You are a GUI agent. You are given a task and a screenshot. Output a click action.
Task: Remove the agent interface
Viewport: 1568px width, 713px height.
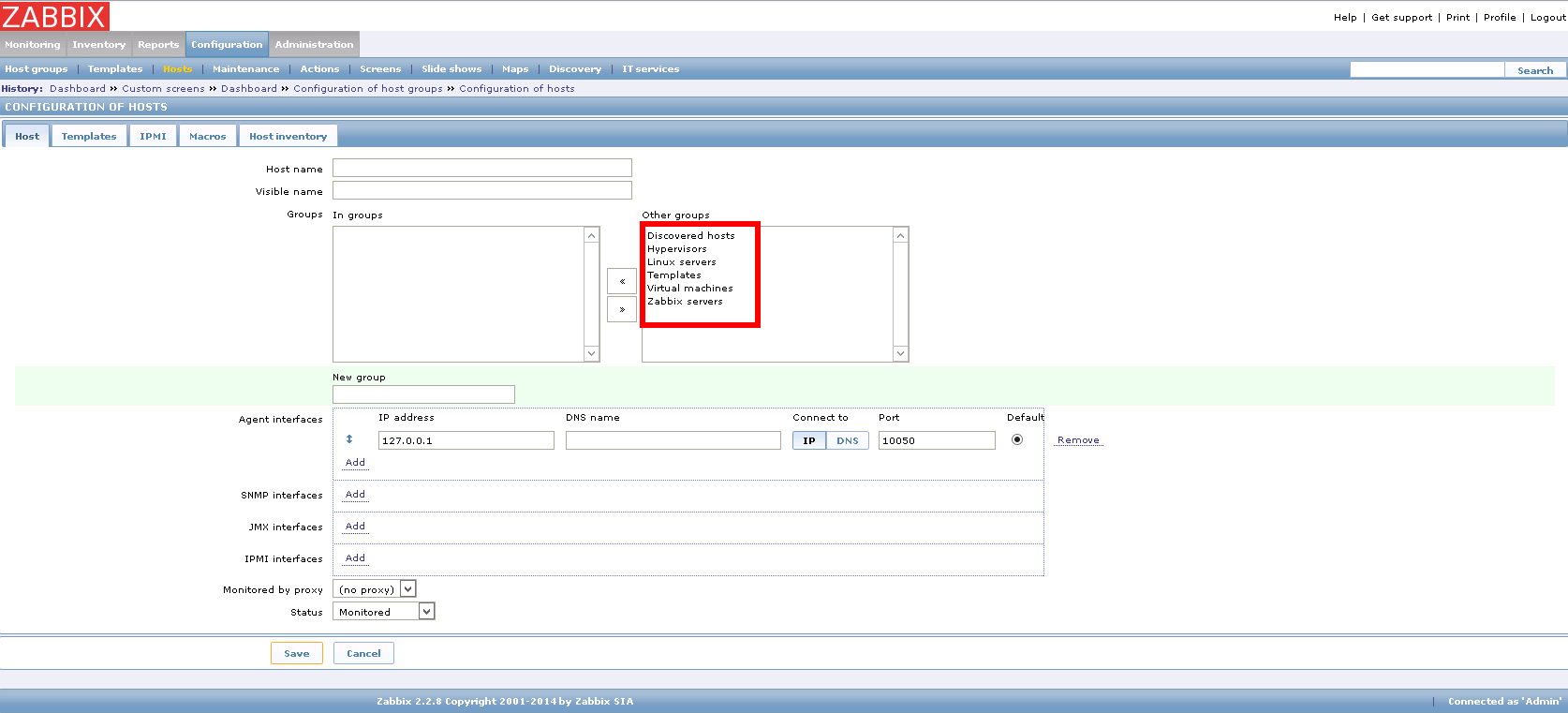1078,439
